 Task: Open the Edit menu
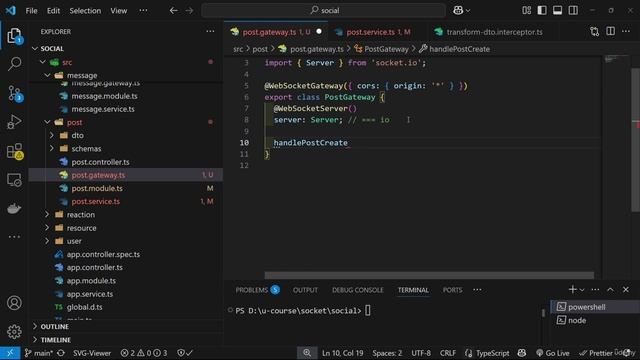tap(53, 11)
